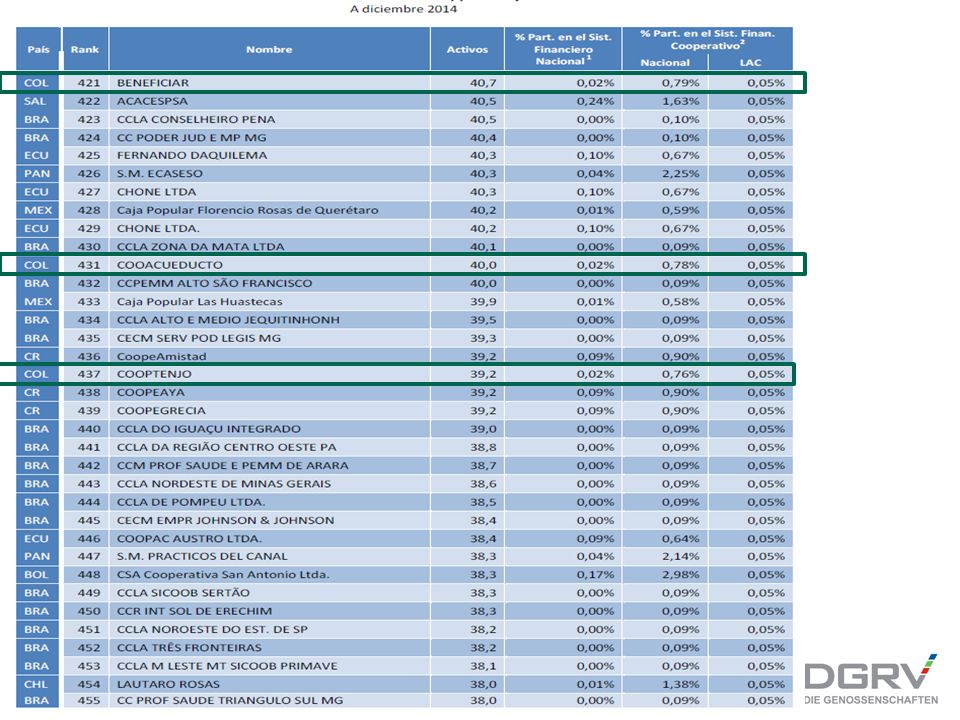Viewport: 960px width, 720px height.
Task: Select "CCLA CONSELHEIRO PENA" in the table
Action: tap(196, 119)
